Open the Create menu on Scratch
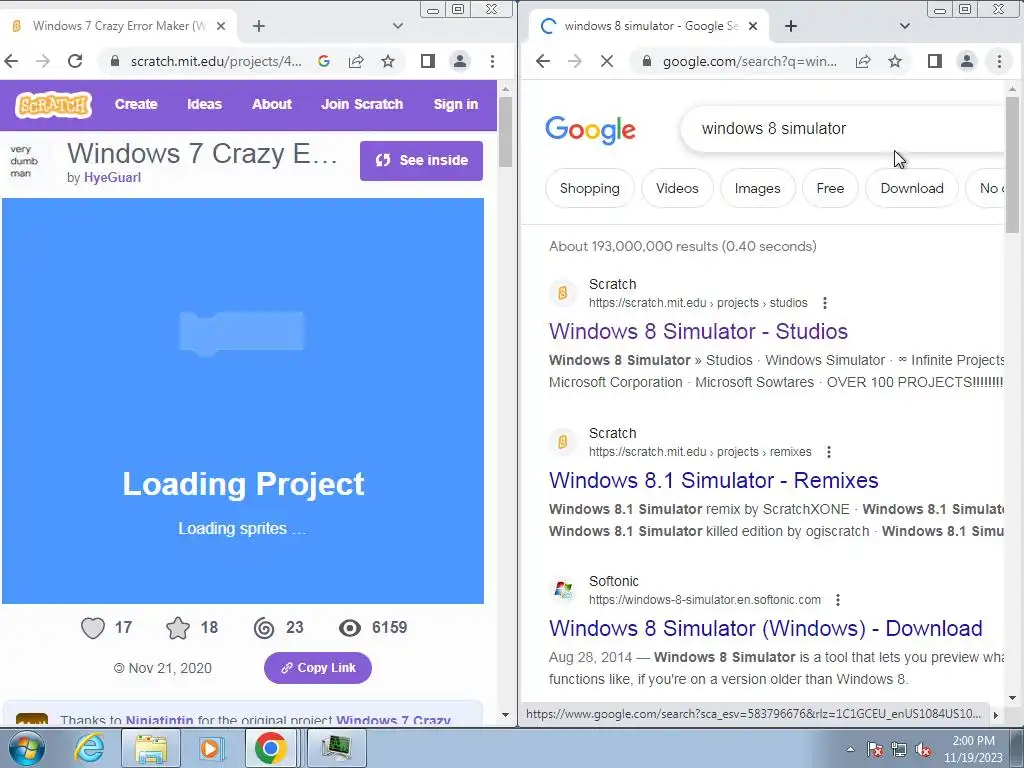Screen dimensions: 1024x768 coord(136,104)
